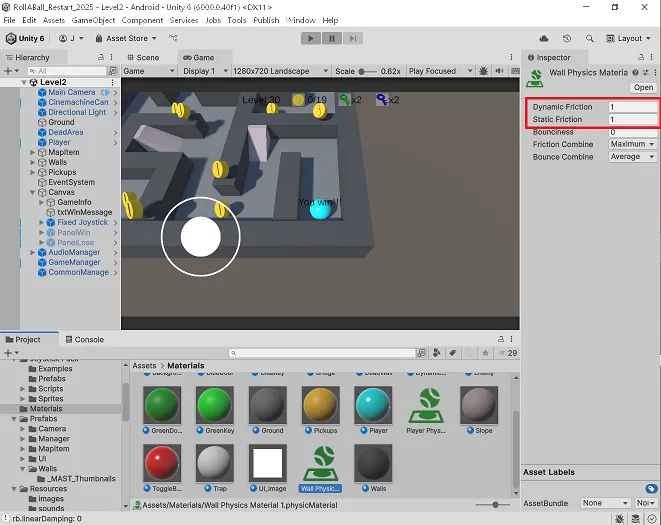This screenshot has width=661, height=525.
Task: Click the Step frame button
Action: click(351, 38)
